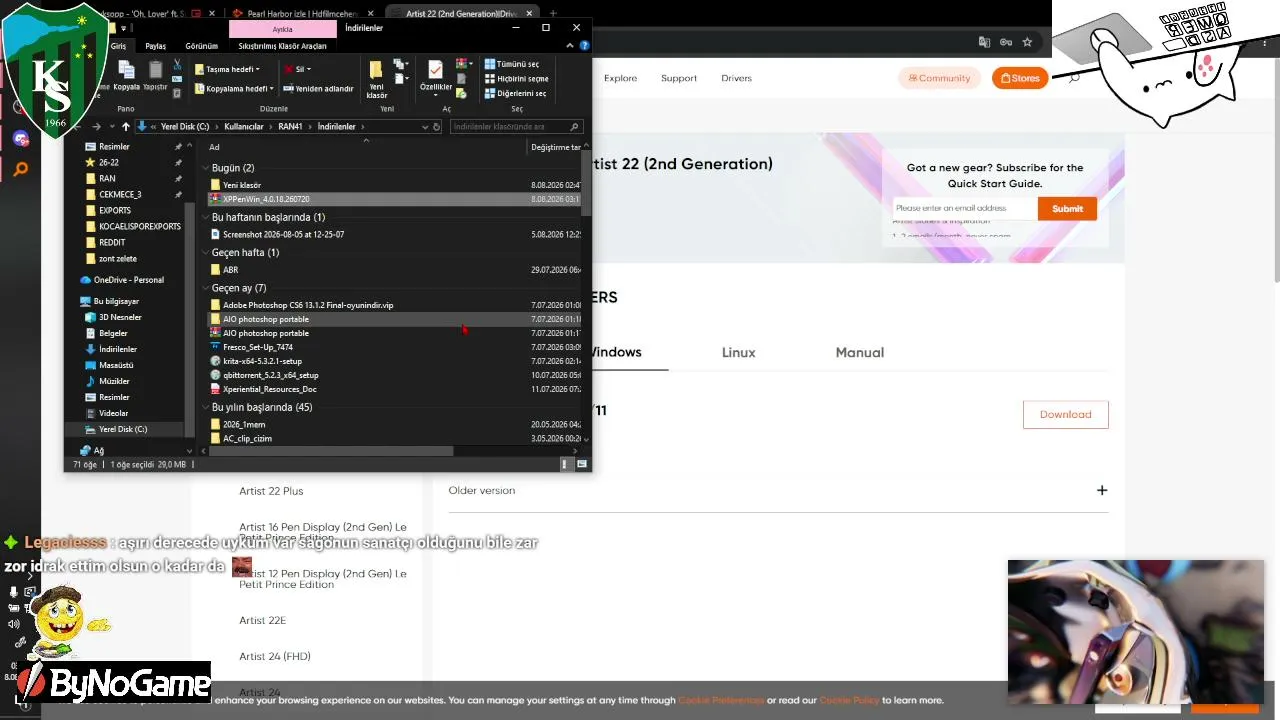Select the krita-x64-5.3.2.1-setup file
The width and height of the screenshot is (1280, 720).
click(262, 361)
